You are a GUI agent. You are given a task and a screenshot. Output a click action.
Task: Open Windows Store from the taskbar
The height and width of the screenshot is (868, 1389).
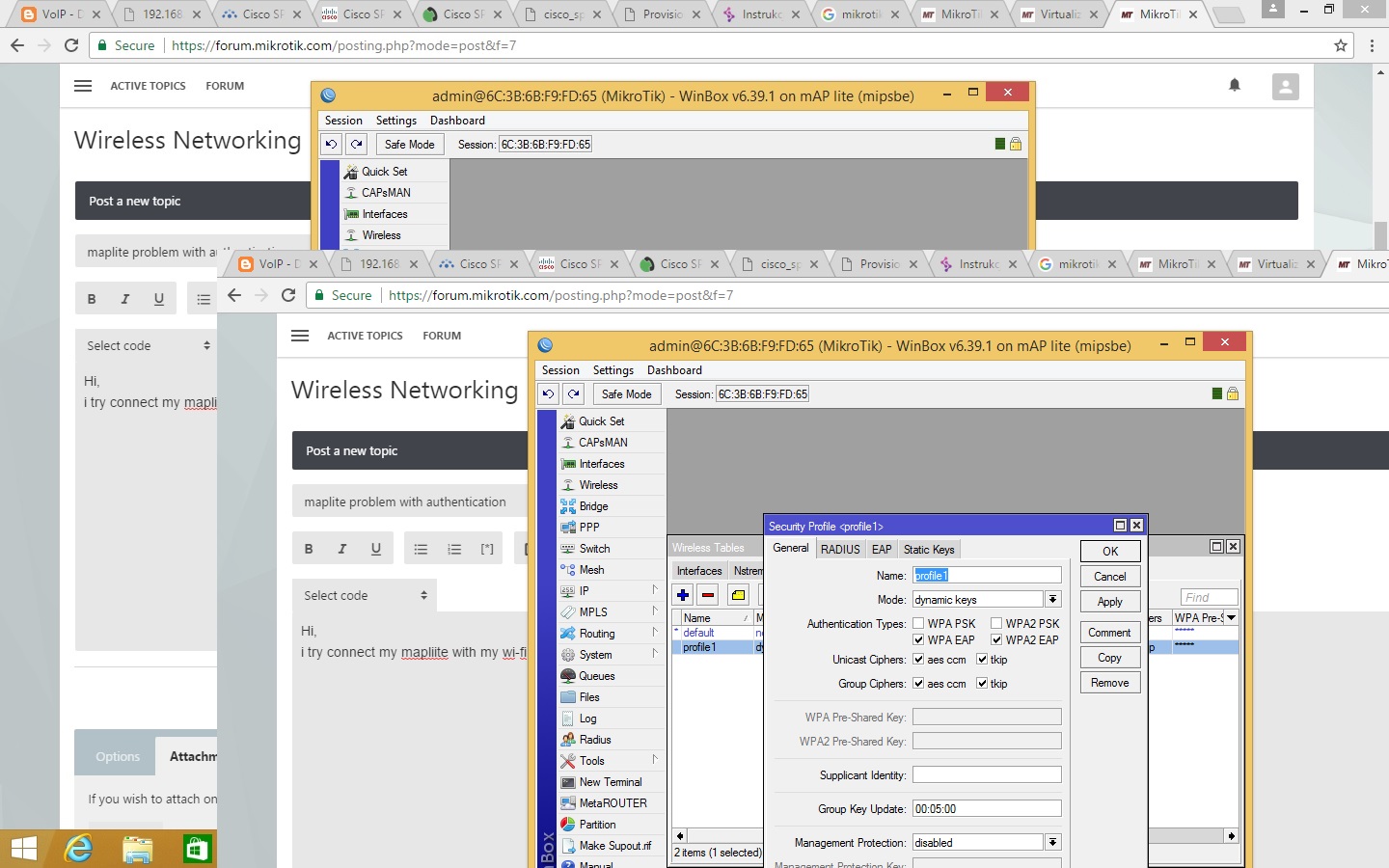197,849
